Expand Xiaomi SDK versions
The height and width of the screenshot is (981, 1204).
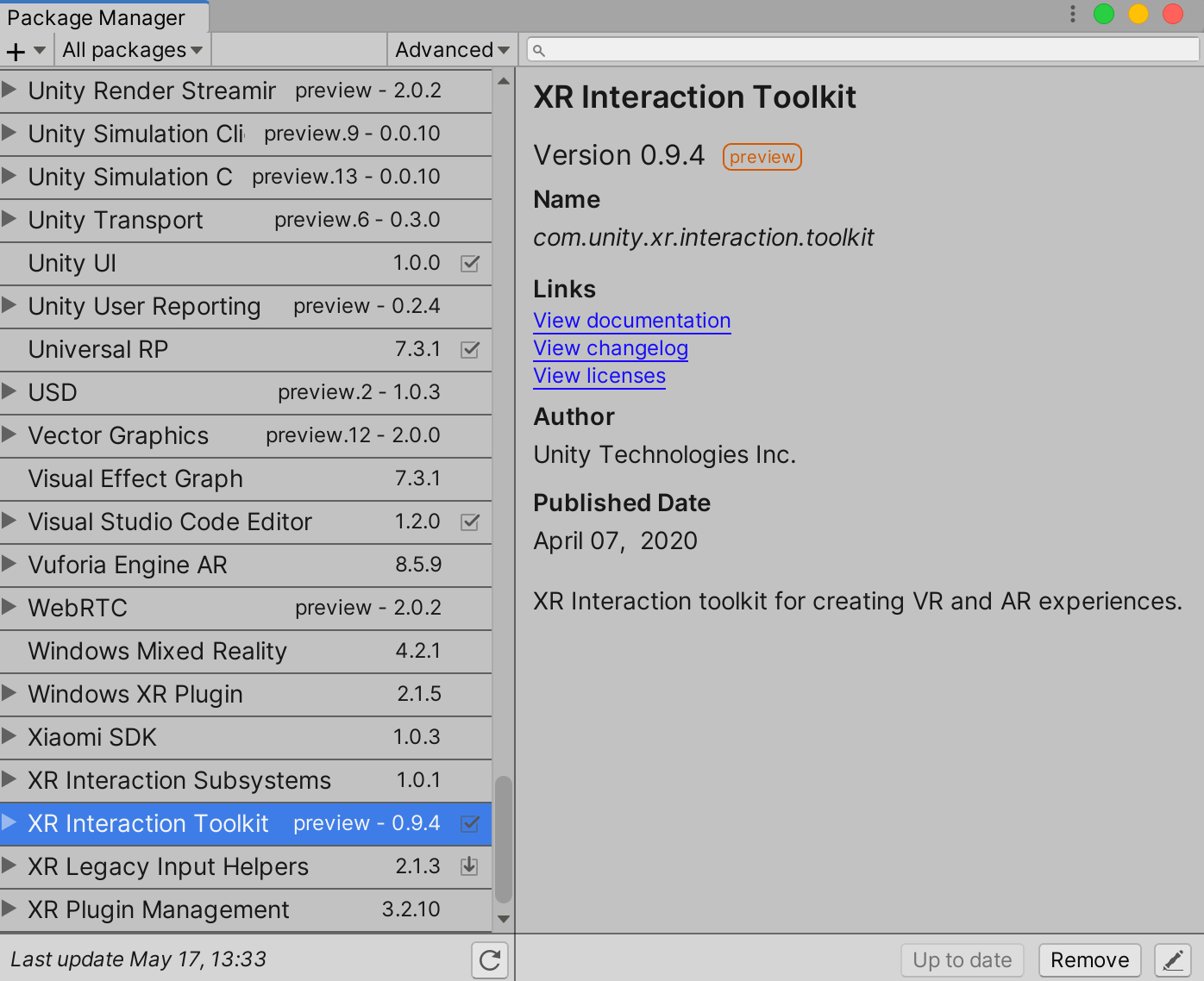pyautogui.click(x=9, y=735)
